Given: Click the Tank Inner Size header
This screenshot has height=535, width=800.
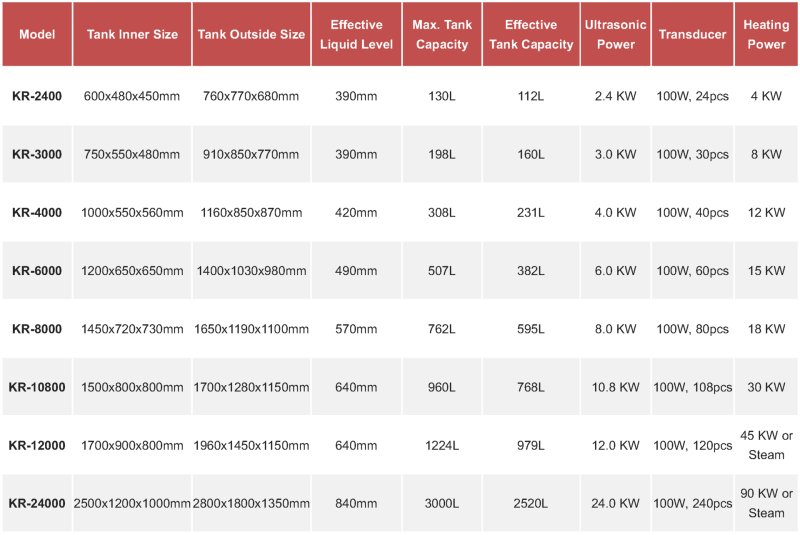Looking at the screenshot, I should 133,34.
